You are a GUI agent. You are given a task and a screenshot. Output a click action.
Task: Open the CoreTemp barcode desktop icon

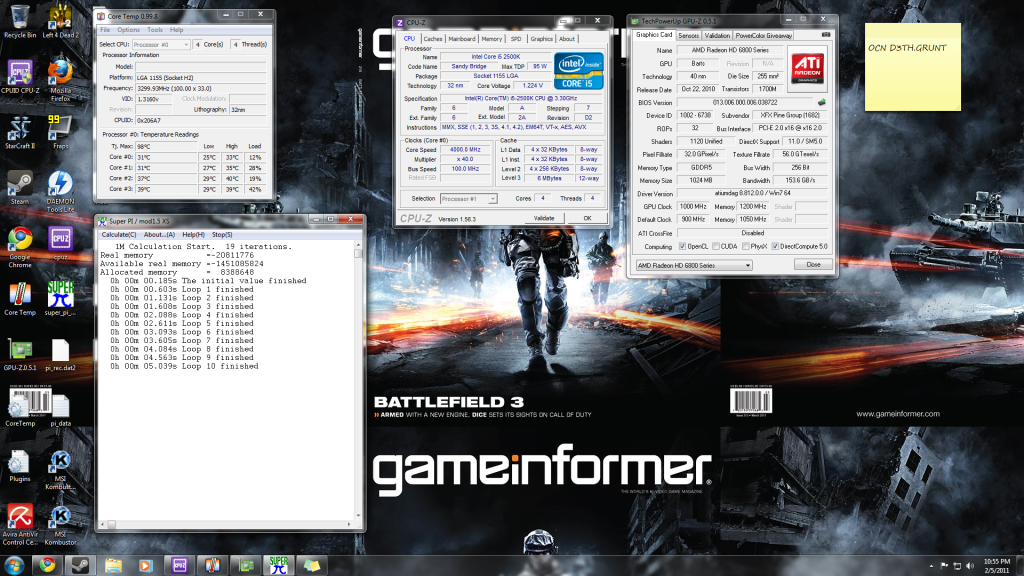pos(20,407)
